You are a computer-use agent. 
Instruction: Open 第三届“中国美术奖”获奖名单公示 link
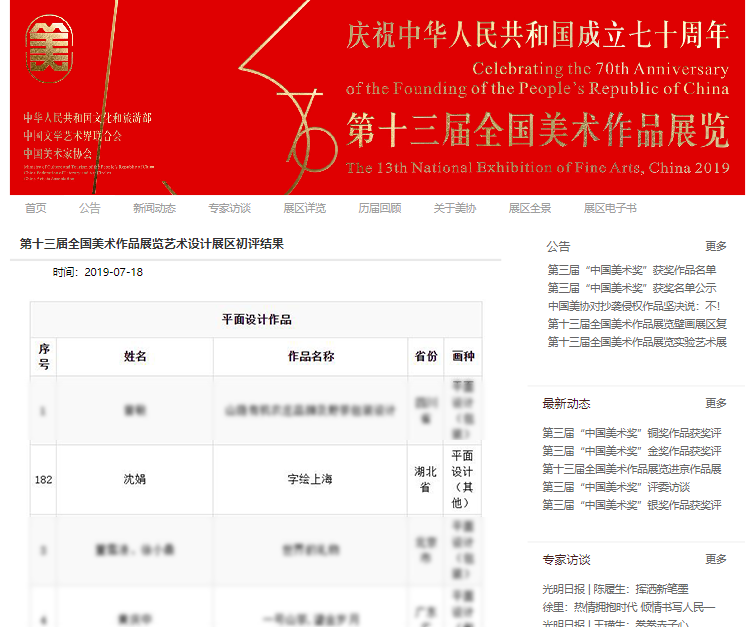point(632,288)
